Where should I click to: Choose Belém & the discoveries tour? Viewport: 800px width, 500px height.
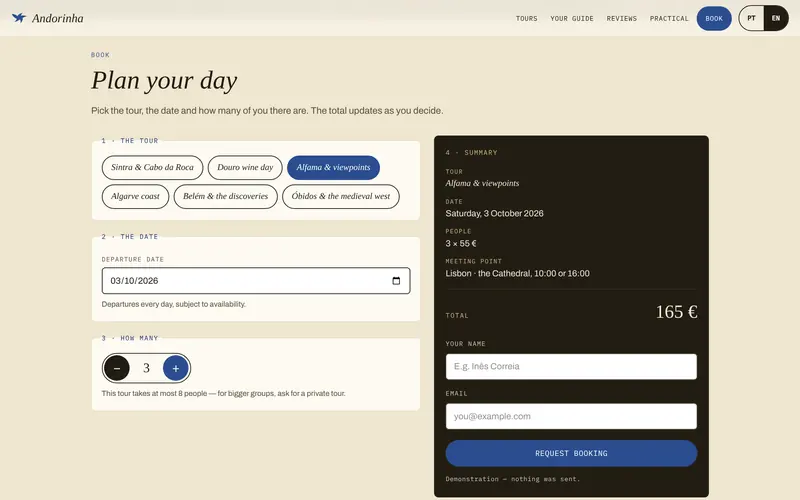226,196
